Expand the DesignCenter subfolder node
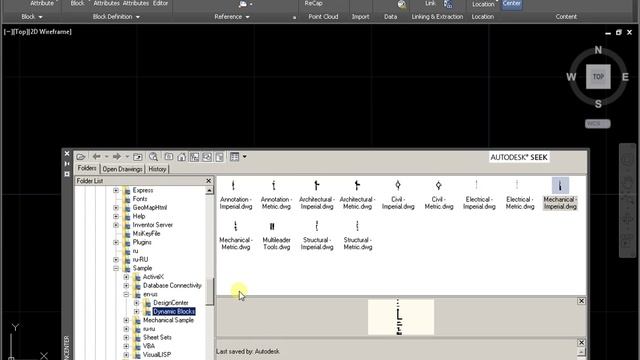The image size is (640, 360). (136, 303)
